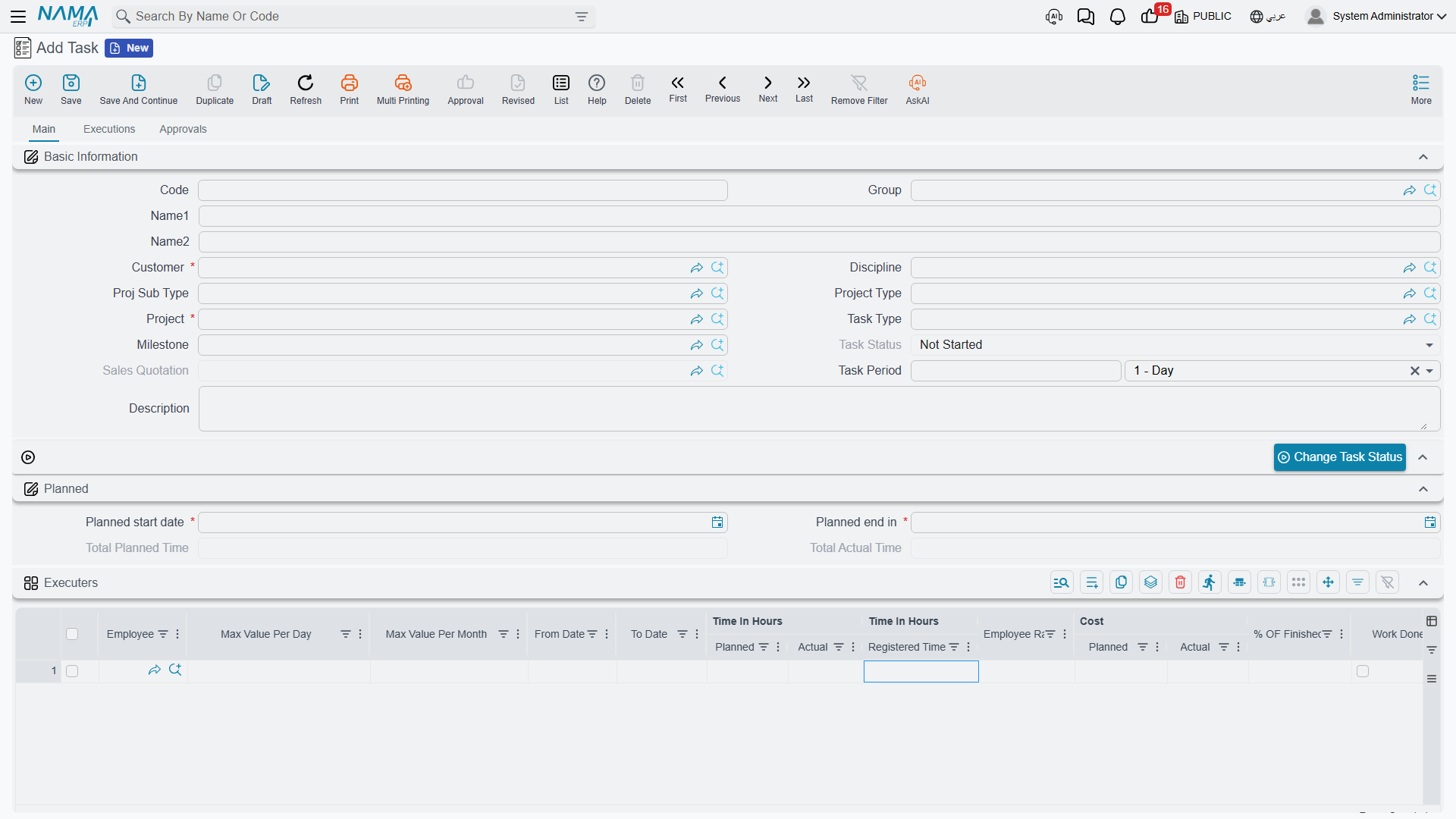The image size is (1456, 819).
Task: Open System Administrator user menu
Action: pos(1376,17)
